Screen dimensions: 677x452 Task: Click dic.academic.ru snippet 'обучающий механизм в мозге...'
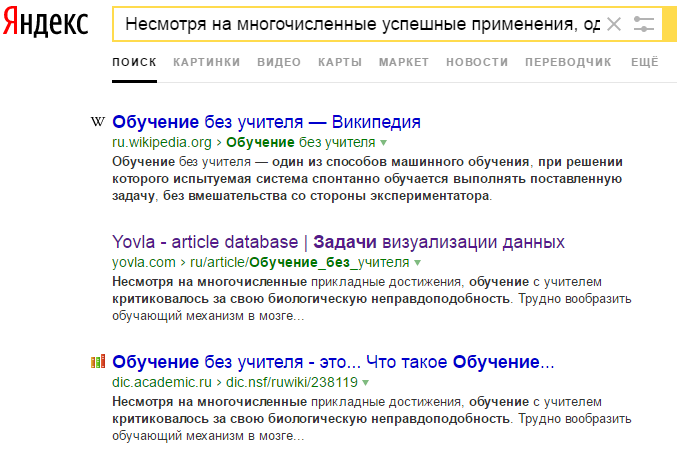(x=208, y=436)
